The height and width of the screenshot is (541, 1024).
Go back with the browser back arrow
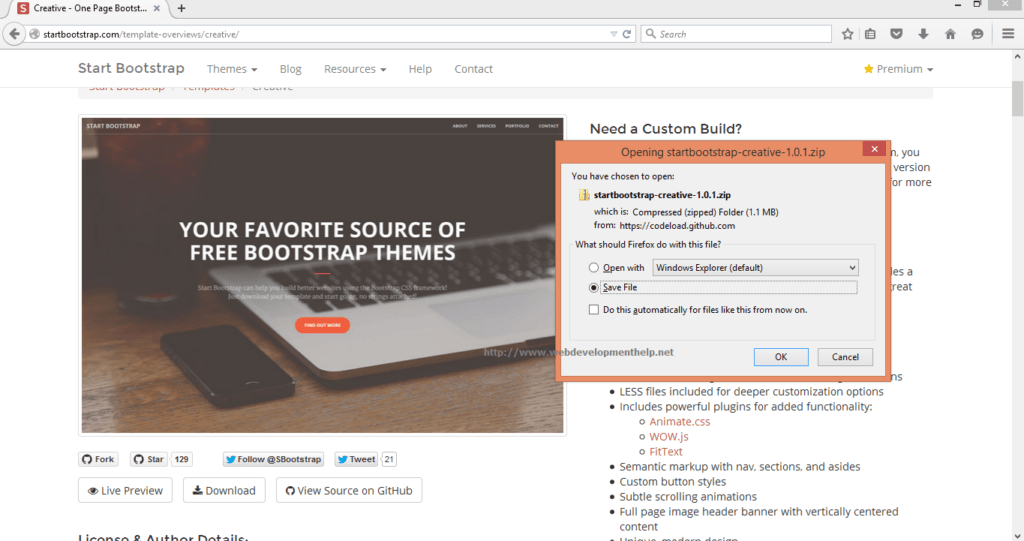click(14, 34)
